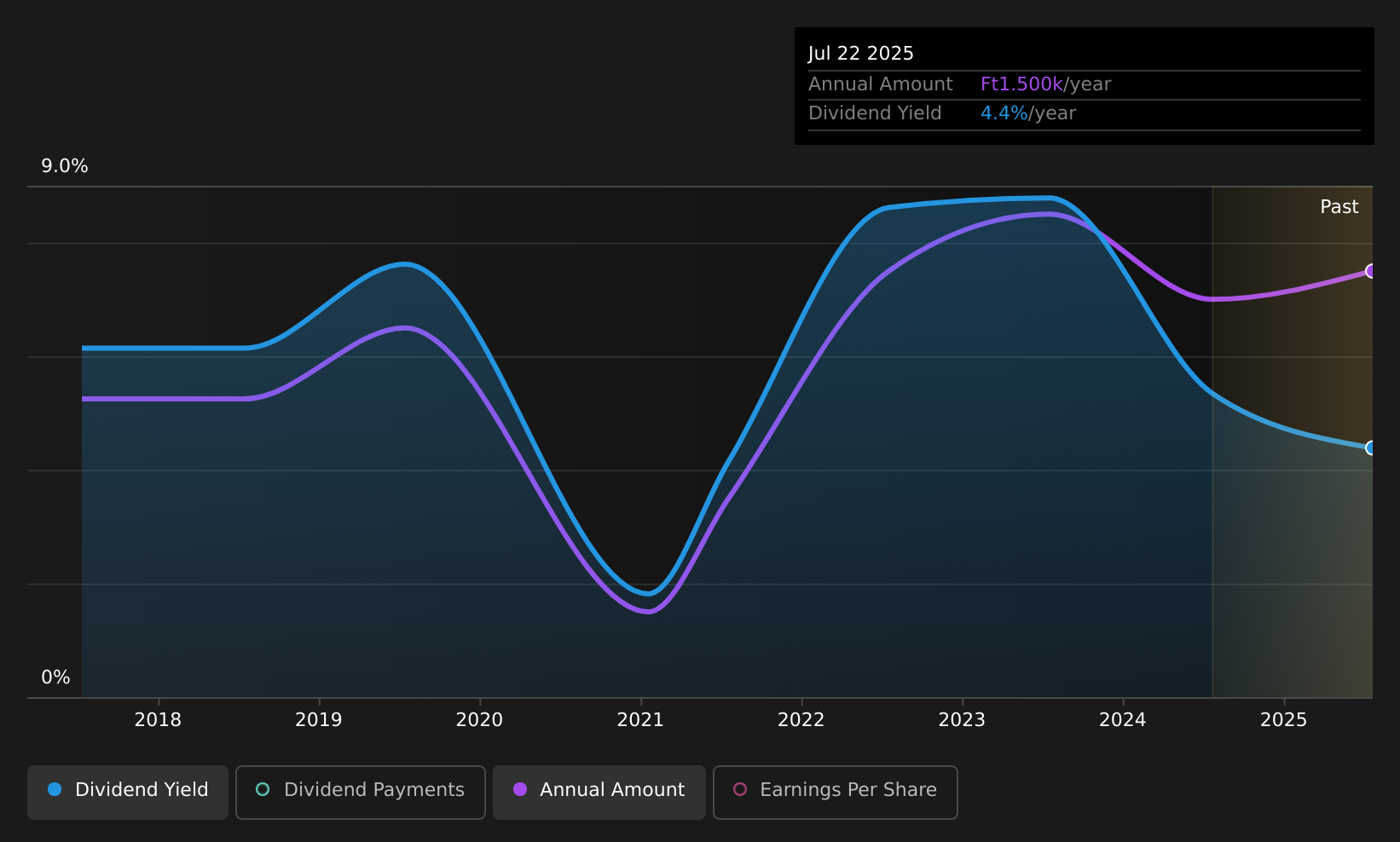Click the 4.4% dividend yield value

(1004, 113)
